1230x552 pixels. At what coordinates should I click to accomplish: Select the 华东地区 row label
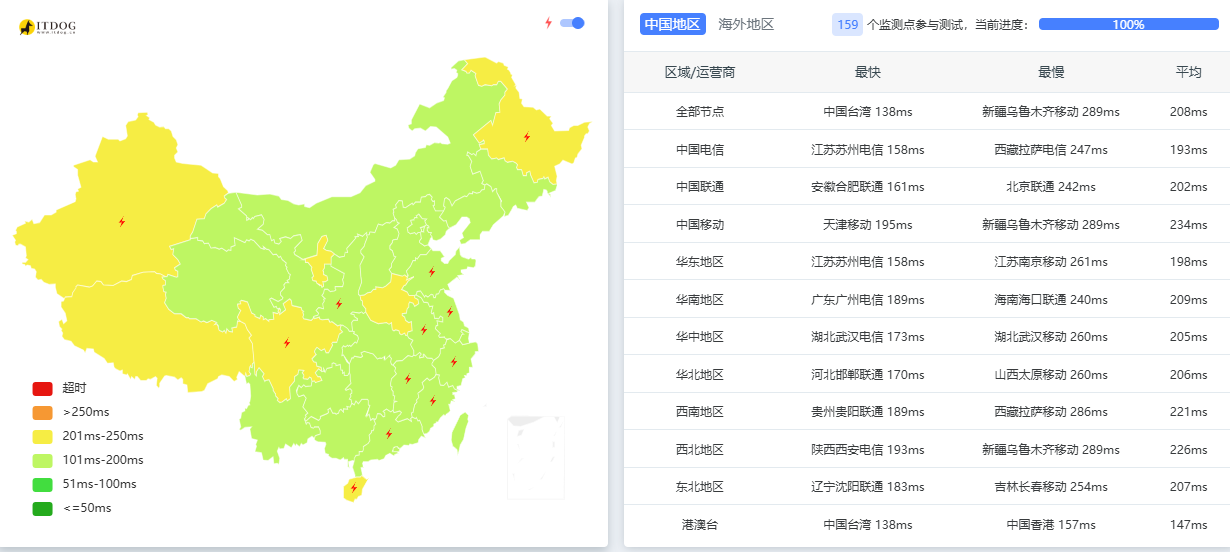click(x=700, y=262)
